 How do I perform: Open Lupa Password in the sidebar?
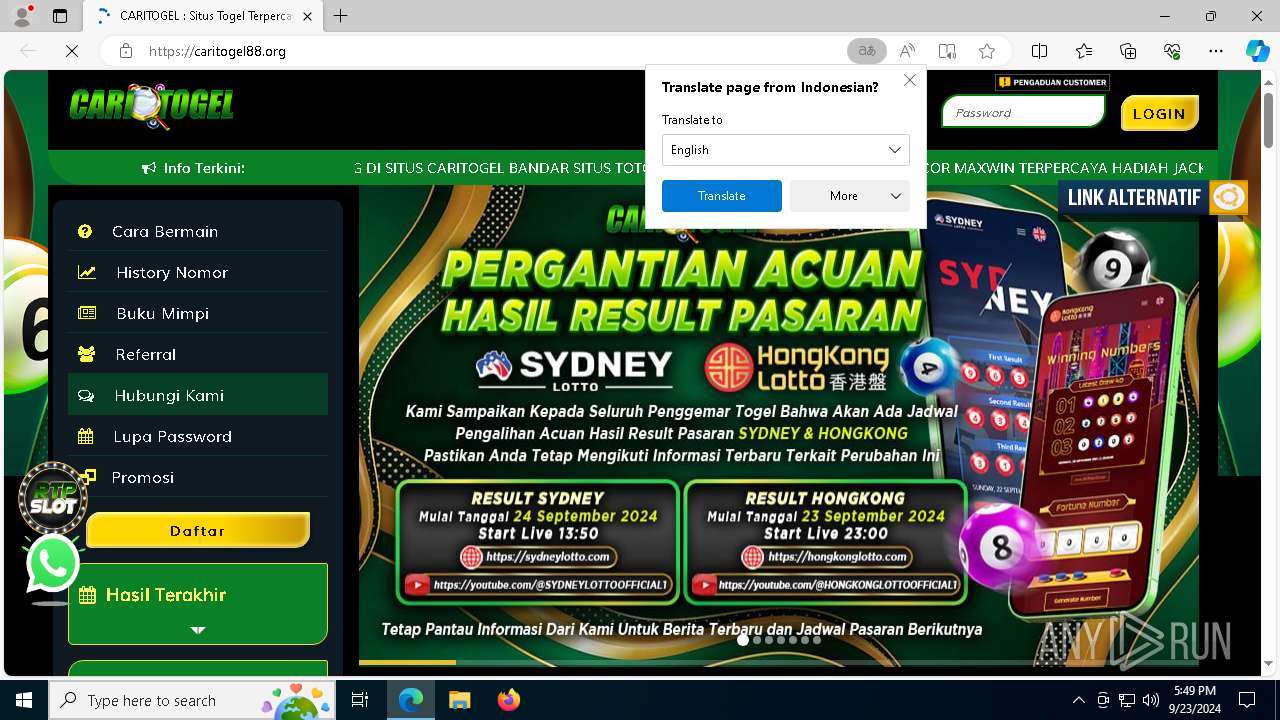(198, 436)
